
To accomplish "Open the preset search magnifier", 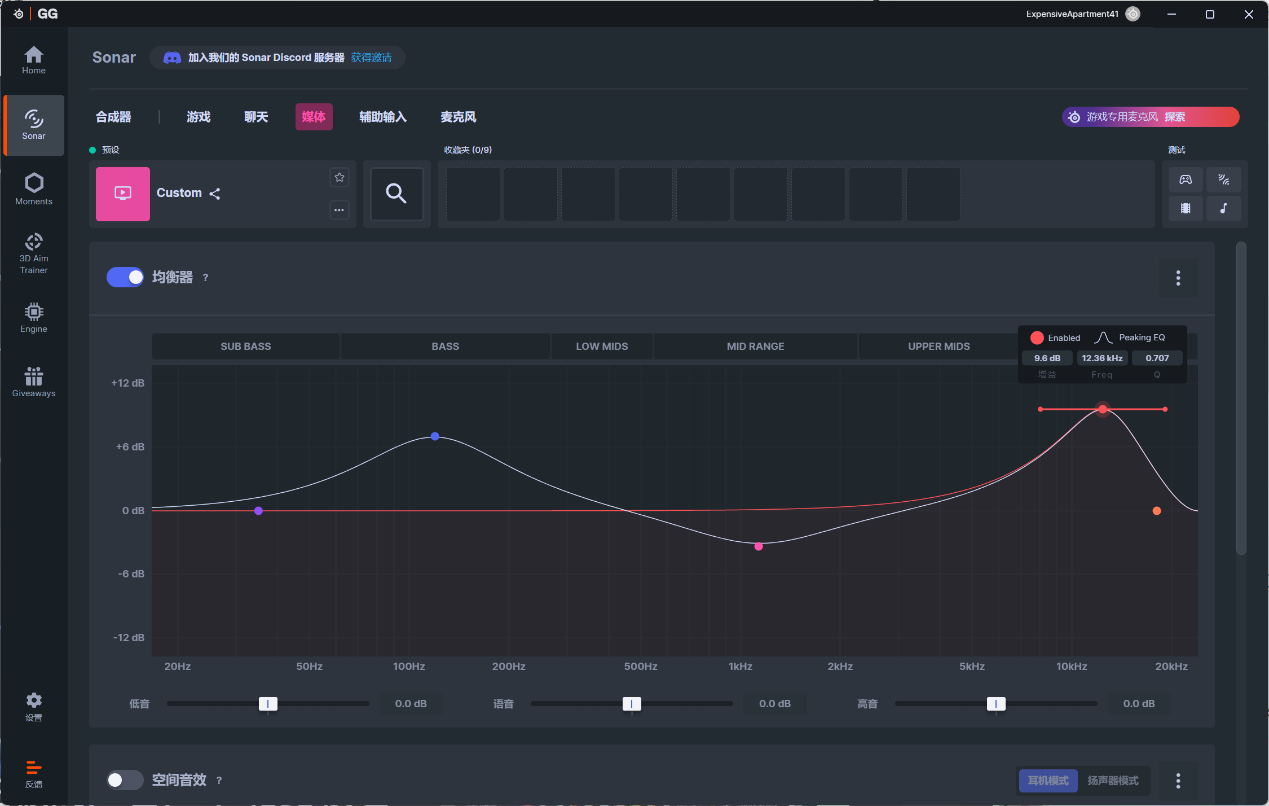I will point(396,194).
